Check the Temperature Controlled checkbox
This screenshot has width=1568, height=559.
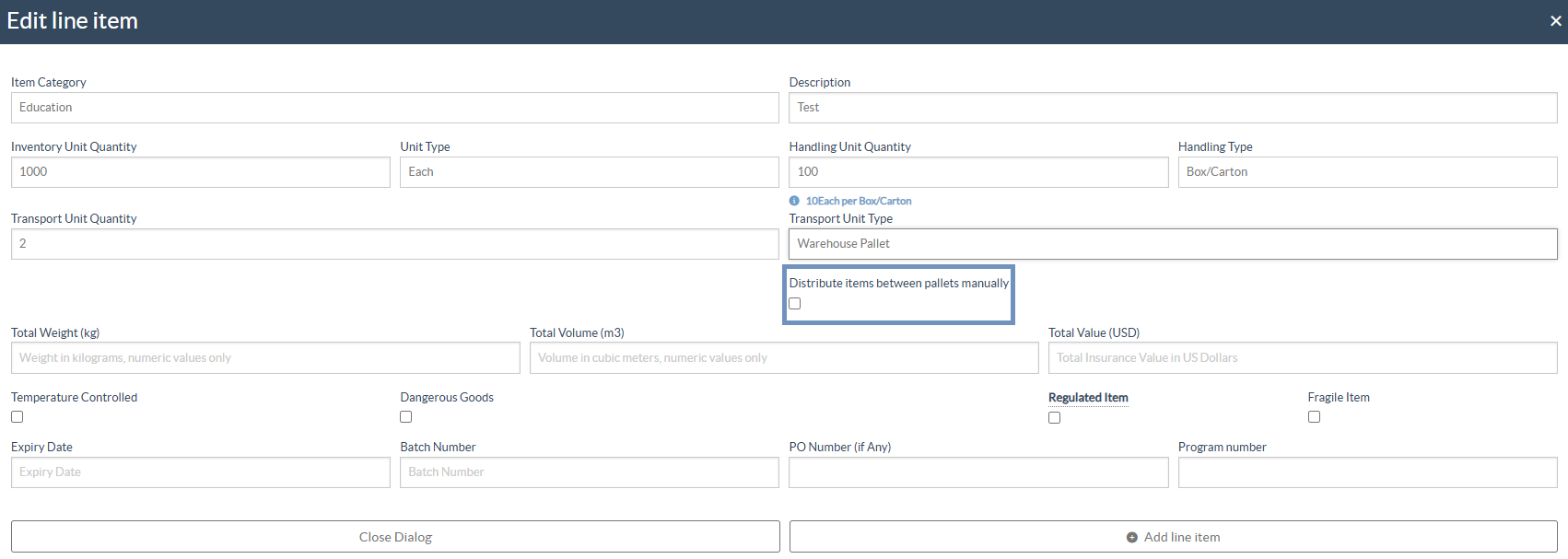[x=18, y=417]
